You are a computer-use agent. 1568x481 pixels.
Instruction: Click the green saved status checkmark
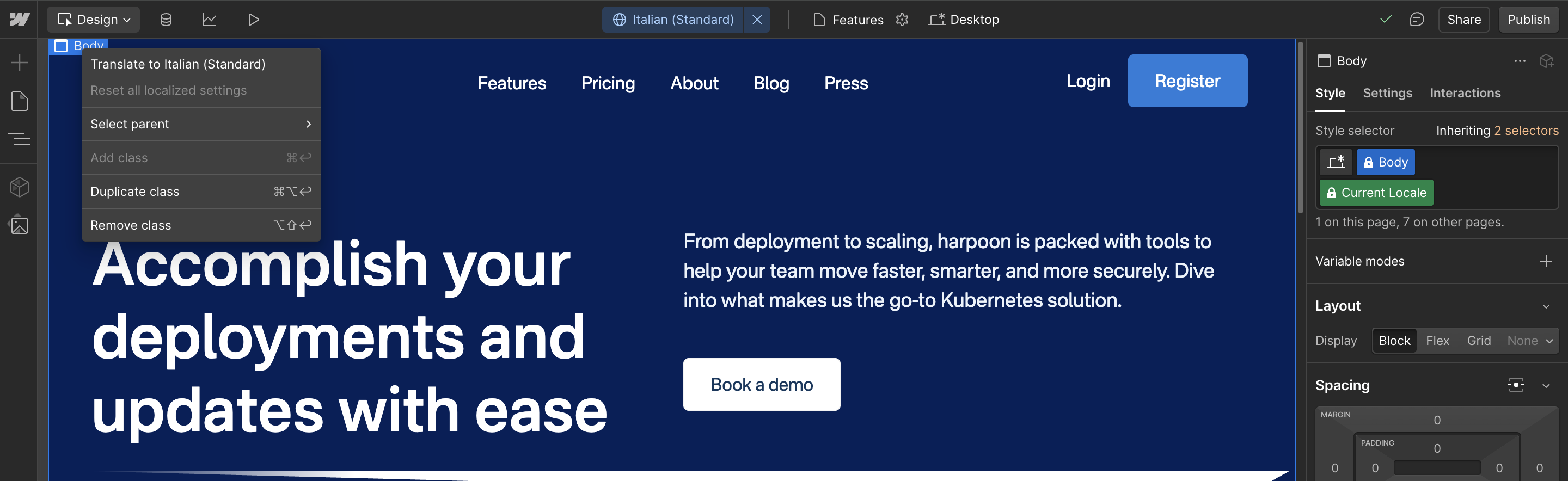[x=1386, y=20]
